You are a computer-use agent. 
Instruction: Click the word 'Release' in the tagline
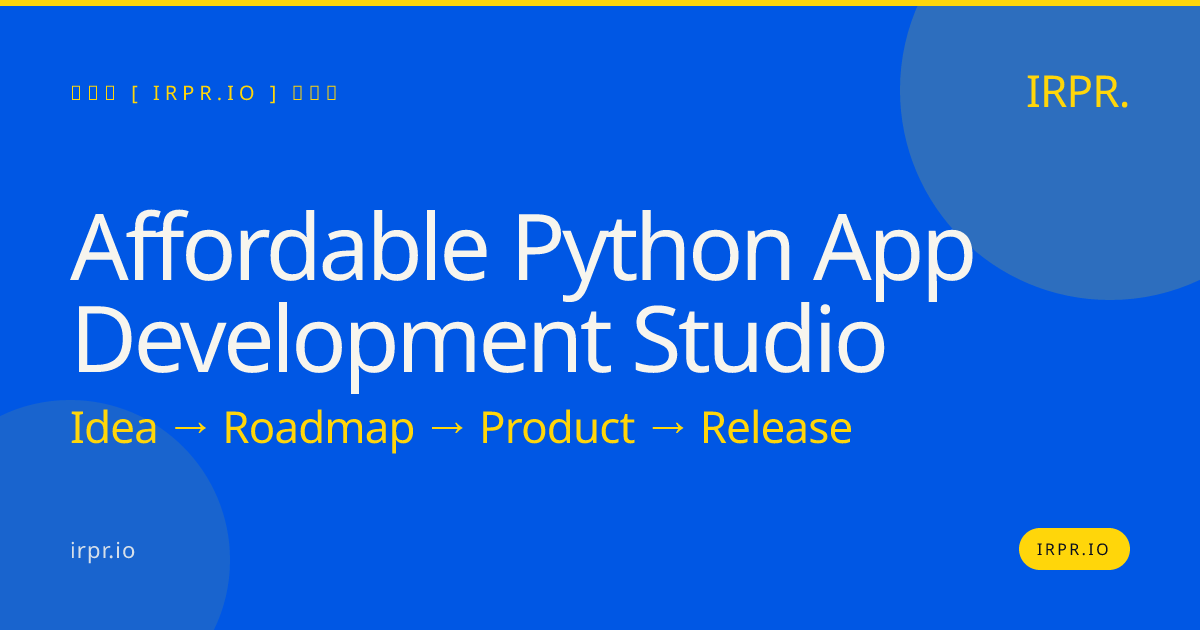(x=776, y=428)
